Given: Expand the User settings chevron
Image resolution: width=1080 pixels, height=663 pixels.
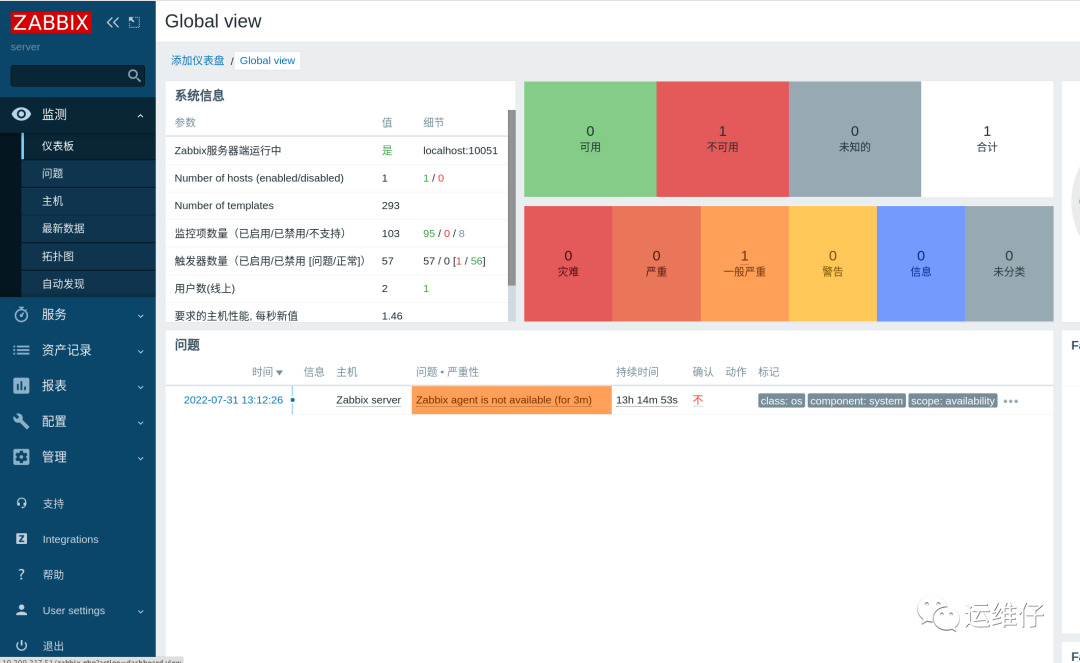Looking at the screenshot, I should (141, 611).
